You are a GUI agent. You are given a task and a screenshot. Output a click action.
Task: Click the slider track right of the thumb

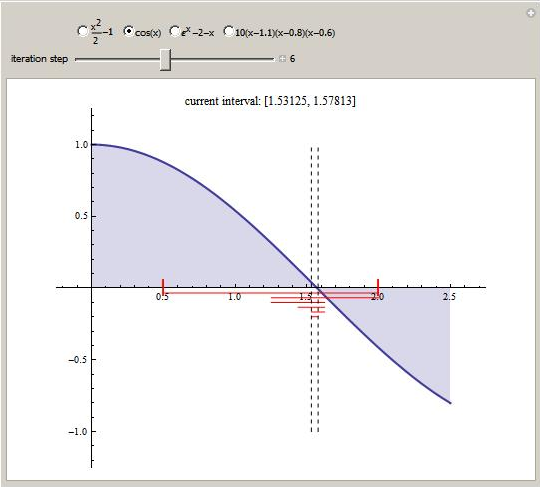(223, 59)
